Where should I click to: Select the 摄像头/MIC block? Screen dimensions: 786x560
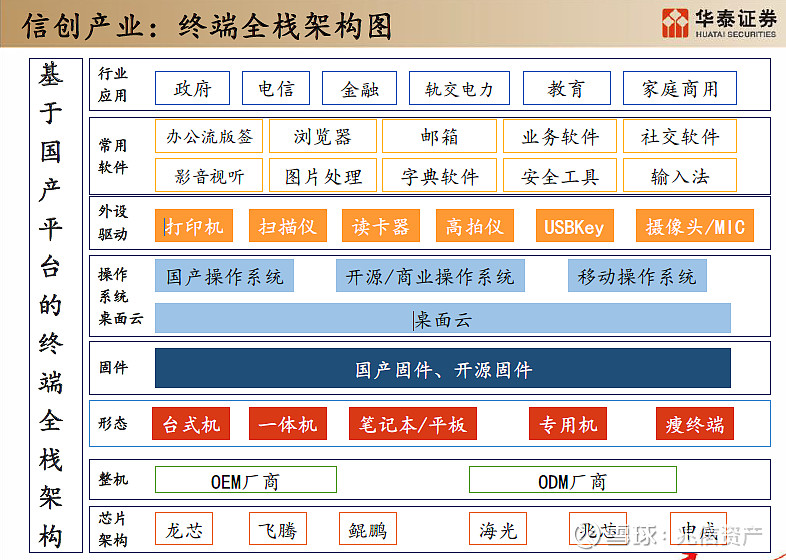click(695, 226)
